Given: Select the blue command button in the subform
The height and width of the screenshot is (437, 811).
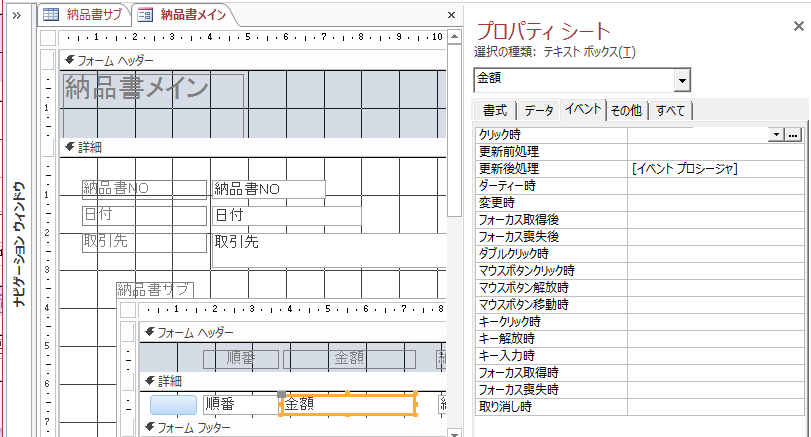Looking at the screenshot, I should (x=174, y=405).
